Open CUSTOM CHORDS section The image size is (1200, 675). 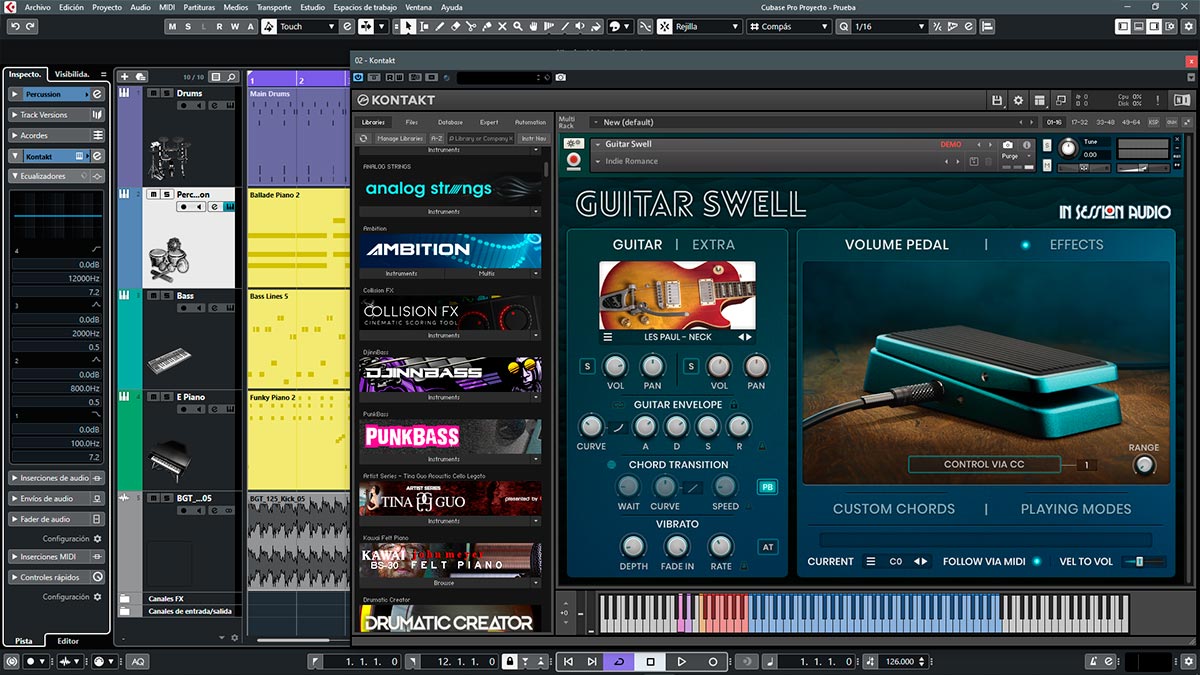click(x=894, y=509)
